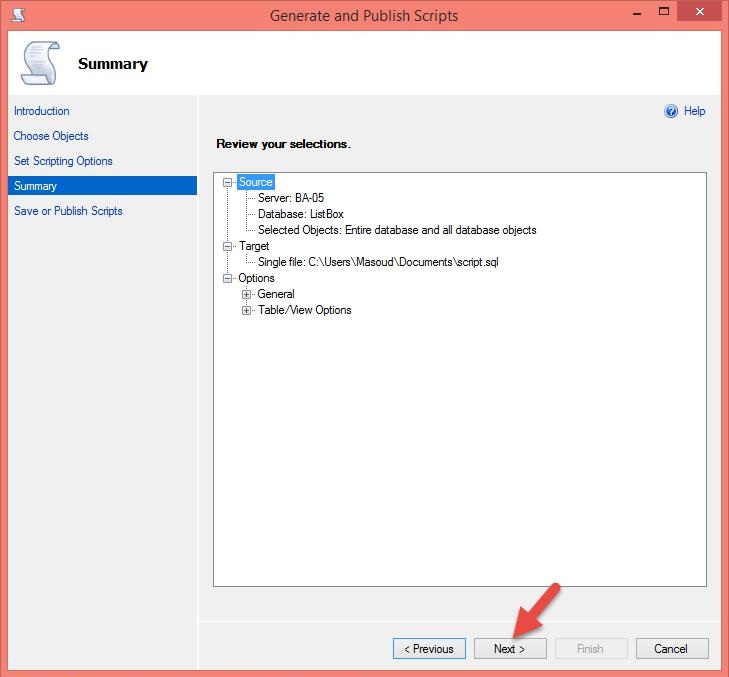The height and width of the screenshot is (677, 729).
Task: Select the General tree item
Action: (x=276, y=294)
